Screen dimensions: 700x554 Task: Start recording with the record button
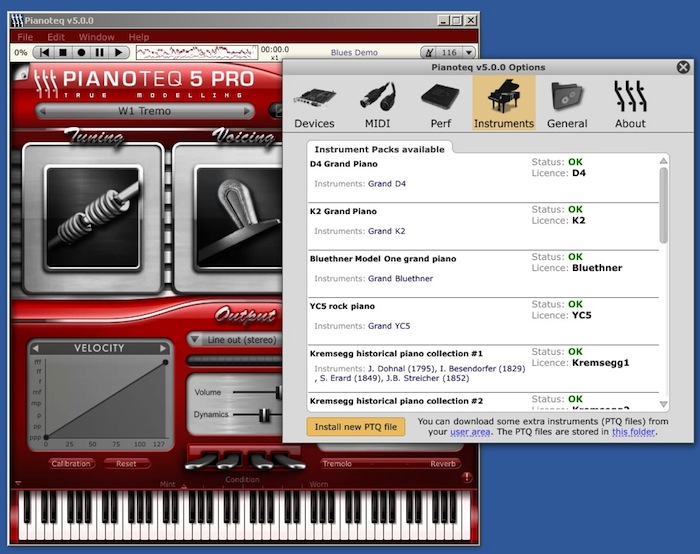coord(81,52)
